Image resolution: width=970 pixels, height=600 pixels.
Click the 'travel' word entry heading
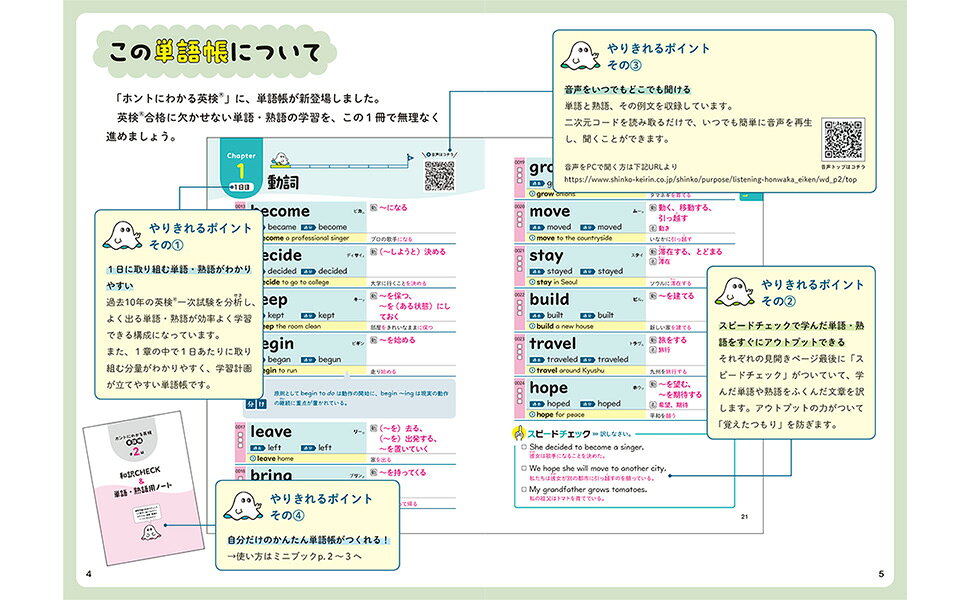click(x=552, y=343)
